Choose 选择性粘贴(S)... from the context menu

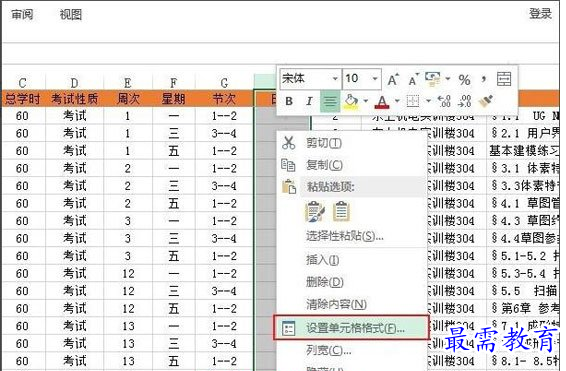click(x=345, y=236)
